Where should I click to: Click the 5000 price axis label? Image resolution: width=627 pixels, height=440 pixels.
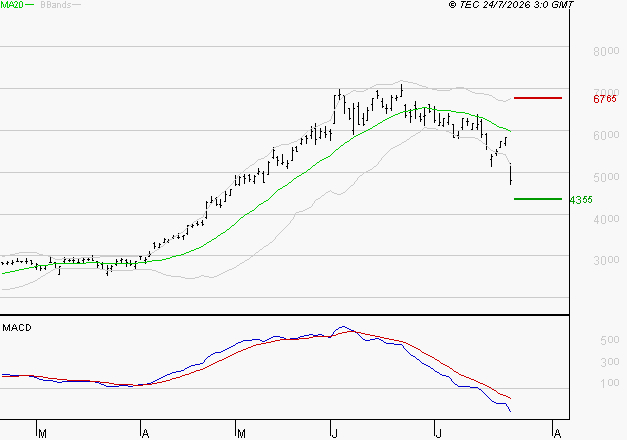click(x=606, y=177)
